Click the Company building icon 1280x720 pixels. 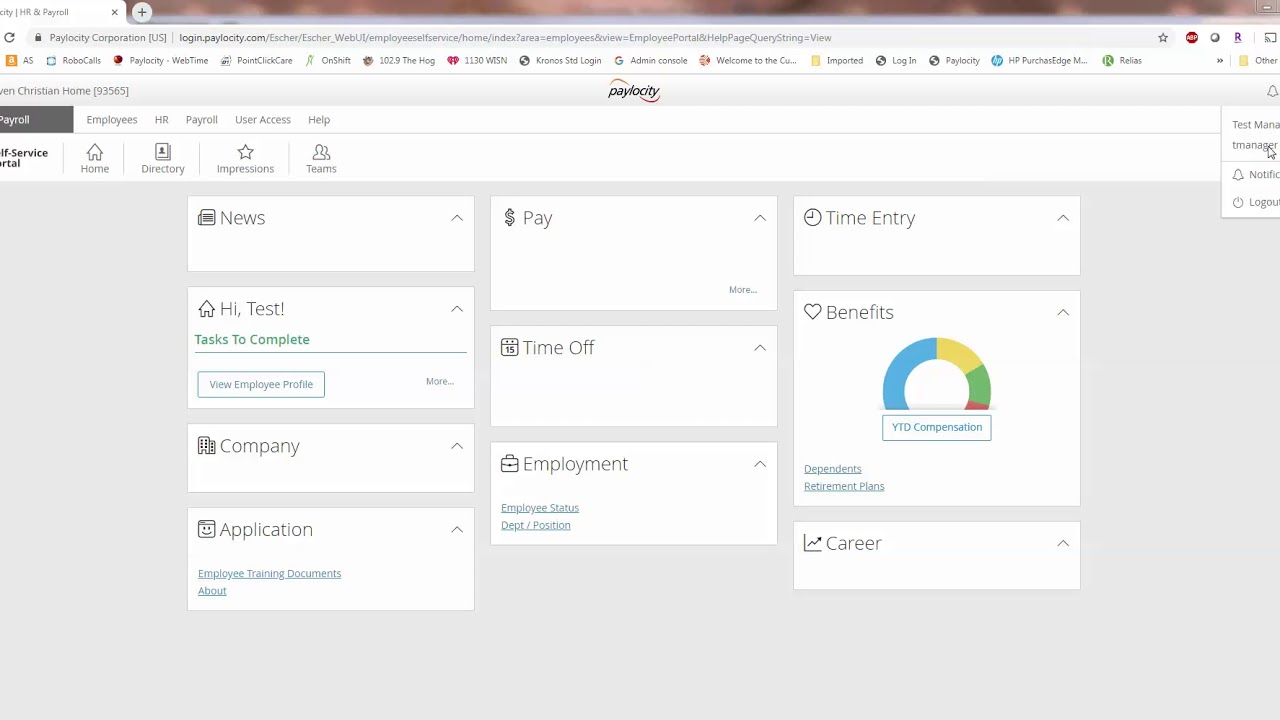[x=206, y=446]
